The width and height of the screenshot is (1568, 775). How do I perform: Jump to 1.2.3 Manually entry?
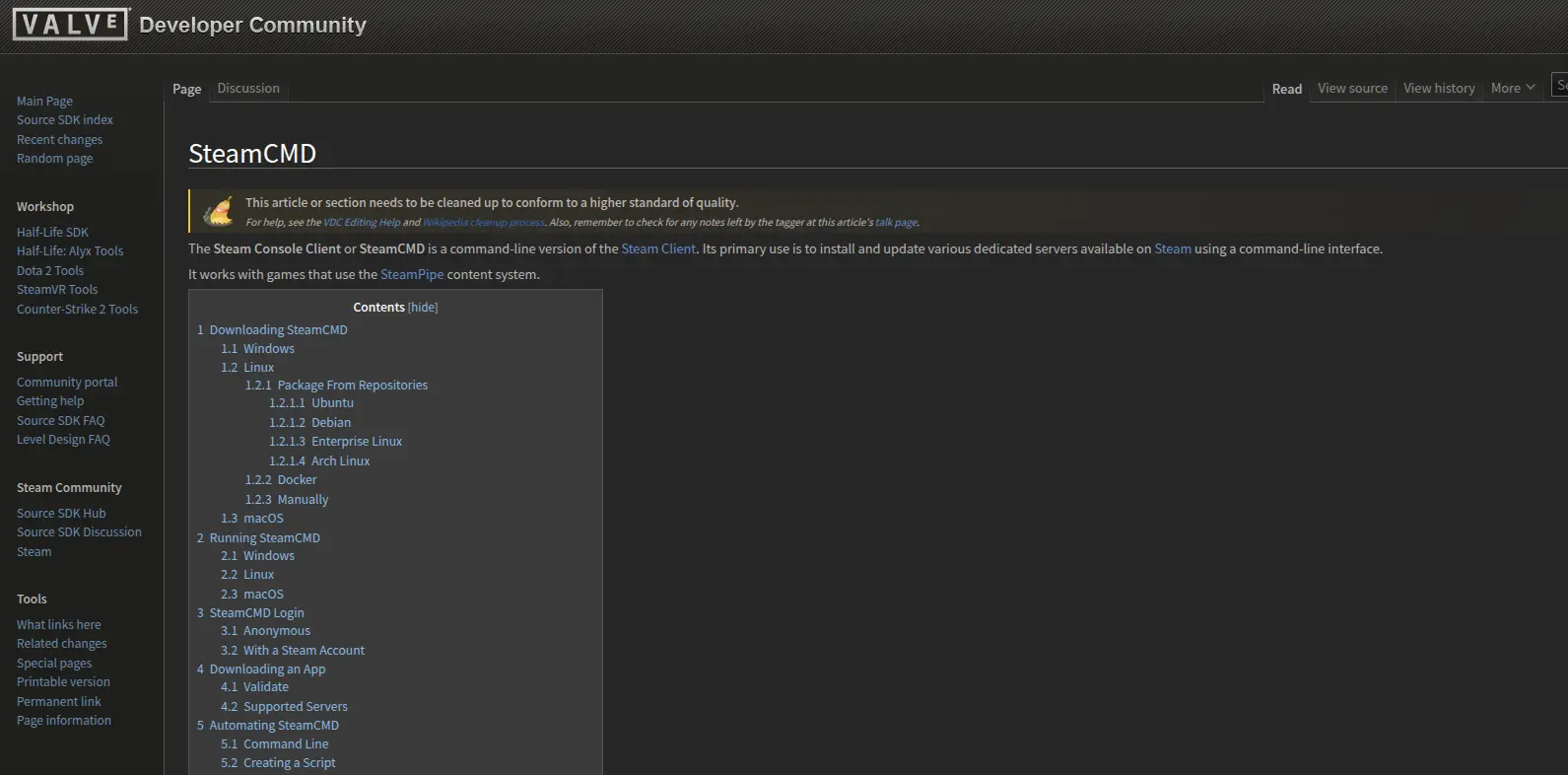tap(287, 499)
